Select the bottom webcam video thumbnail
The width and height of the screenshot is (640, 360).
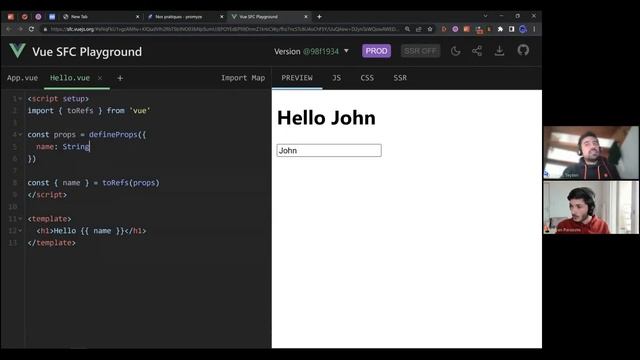coord(591,207)
